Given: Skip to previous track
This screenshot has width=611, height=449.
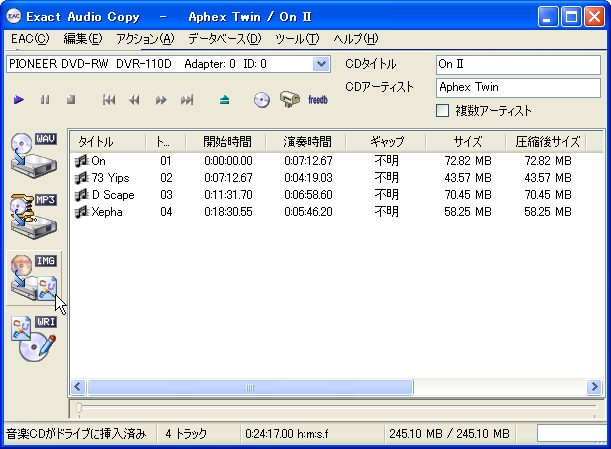Looking at the screenshot, I should (109, 100).
